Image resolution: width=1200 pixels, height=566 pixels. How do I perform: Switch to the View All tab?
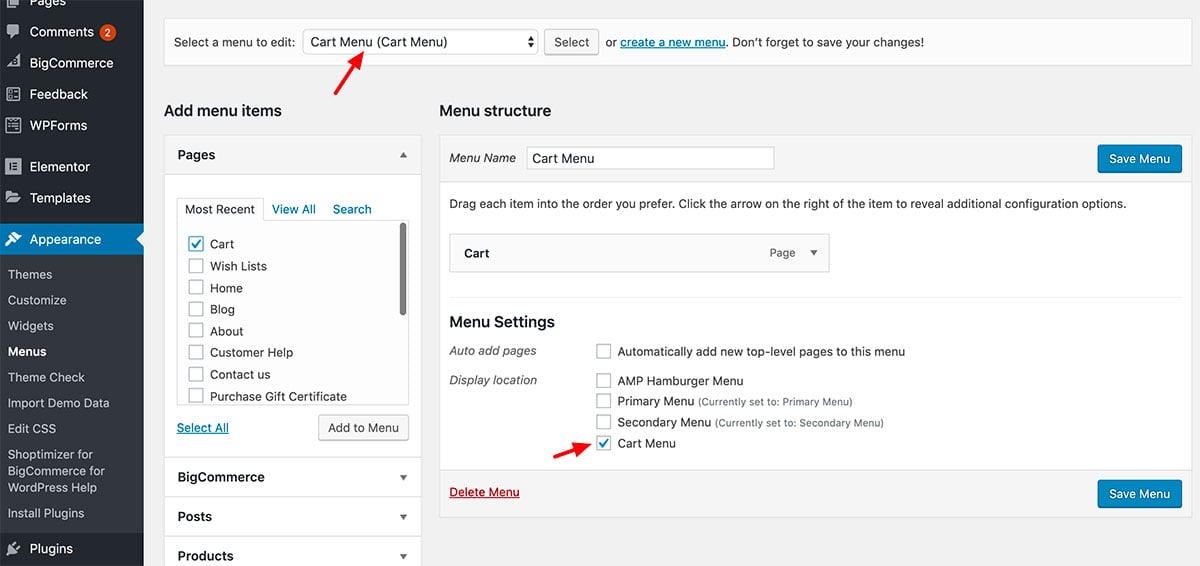point(293,209)
